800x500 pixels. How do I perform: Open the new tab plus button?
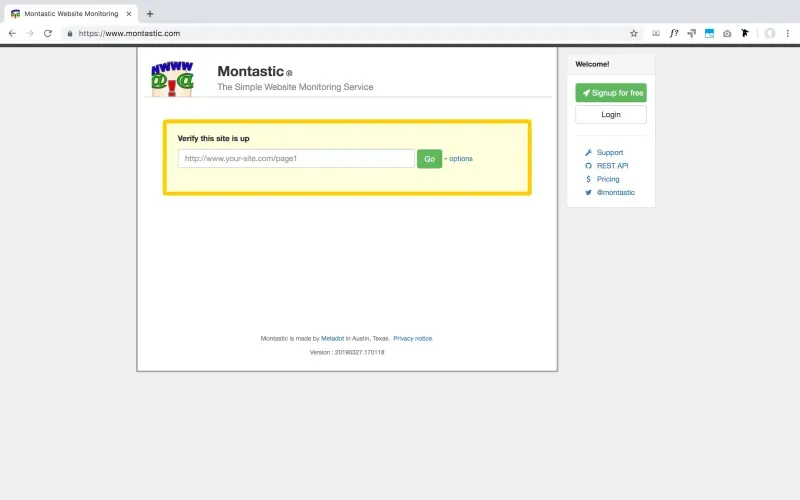click(x=149, y=14)
